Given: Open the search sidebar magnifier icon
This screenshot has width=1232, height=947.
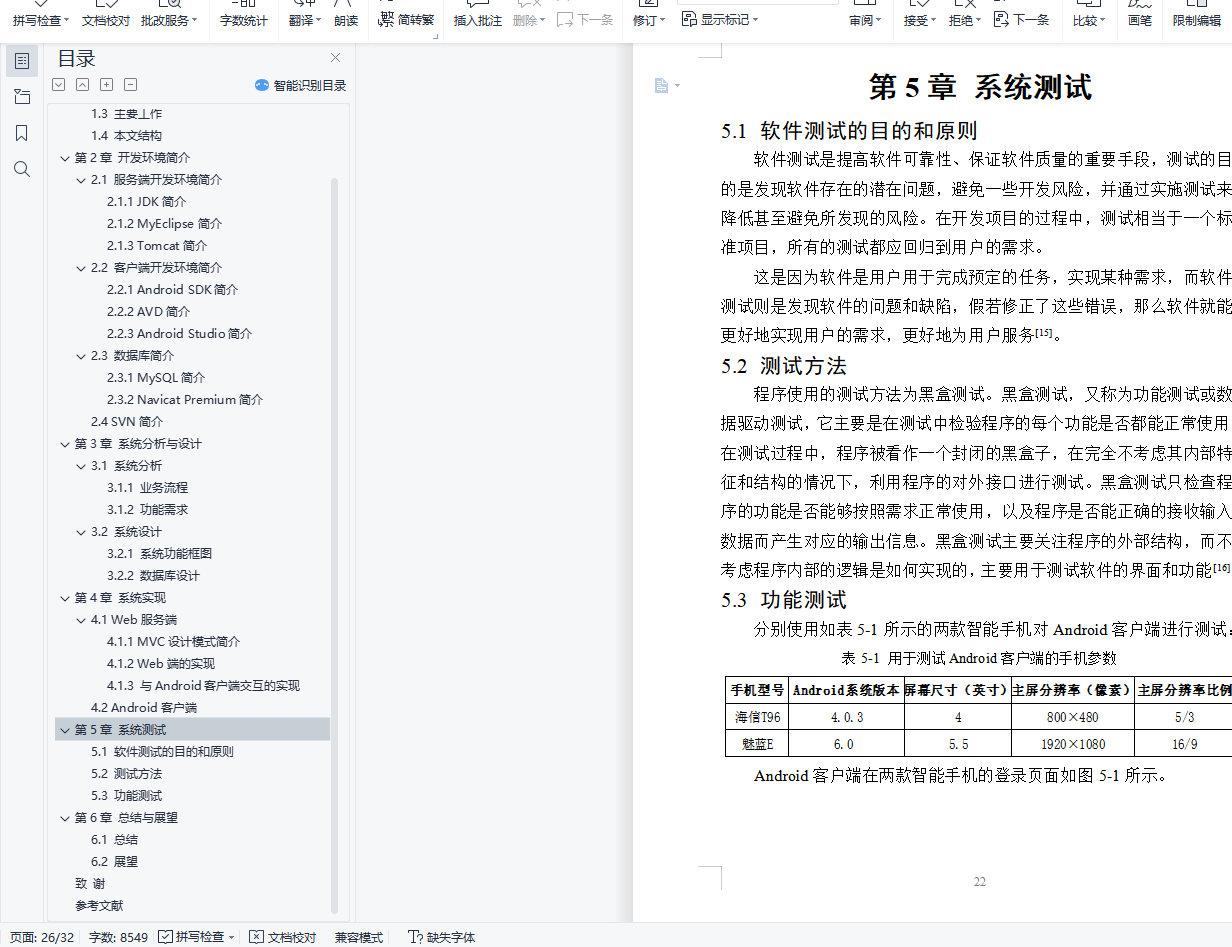Looking at the screenshot, I should [x=22, y=169].
